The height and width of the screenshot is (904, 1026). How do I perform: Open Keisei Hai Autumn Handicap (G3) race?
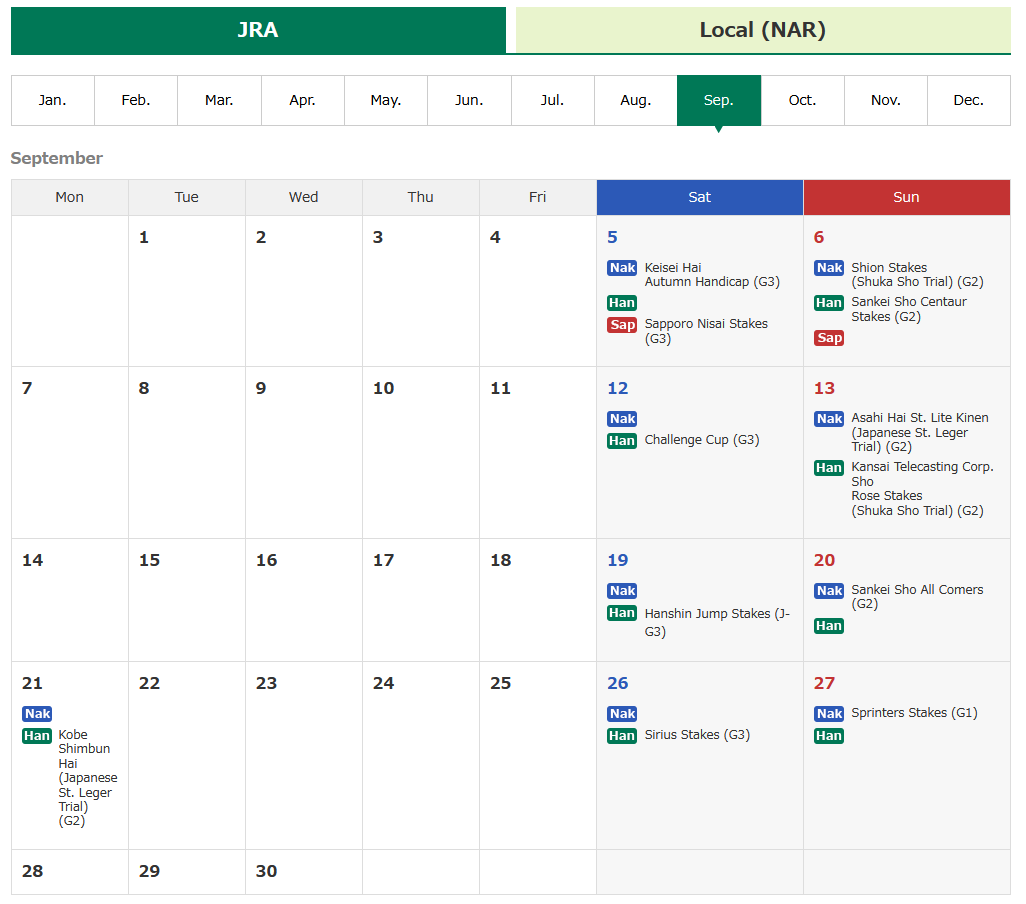click(712, 275)
